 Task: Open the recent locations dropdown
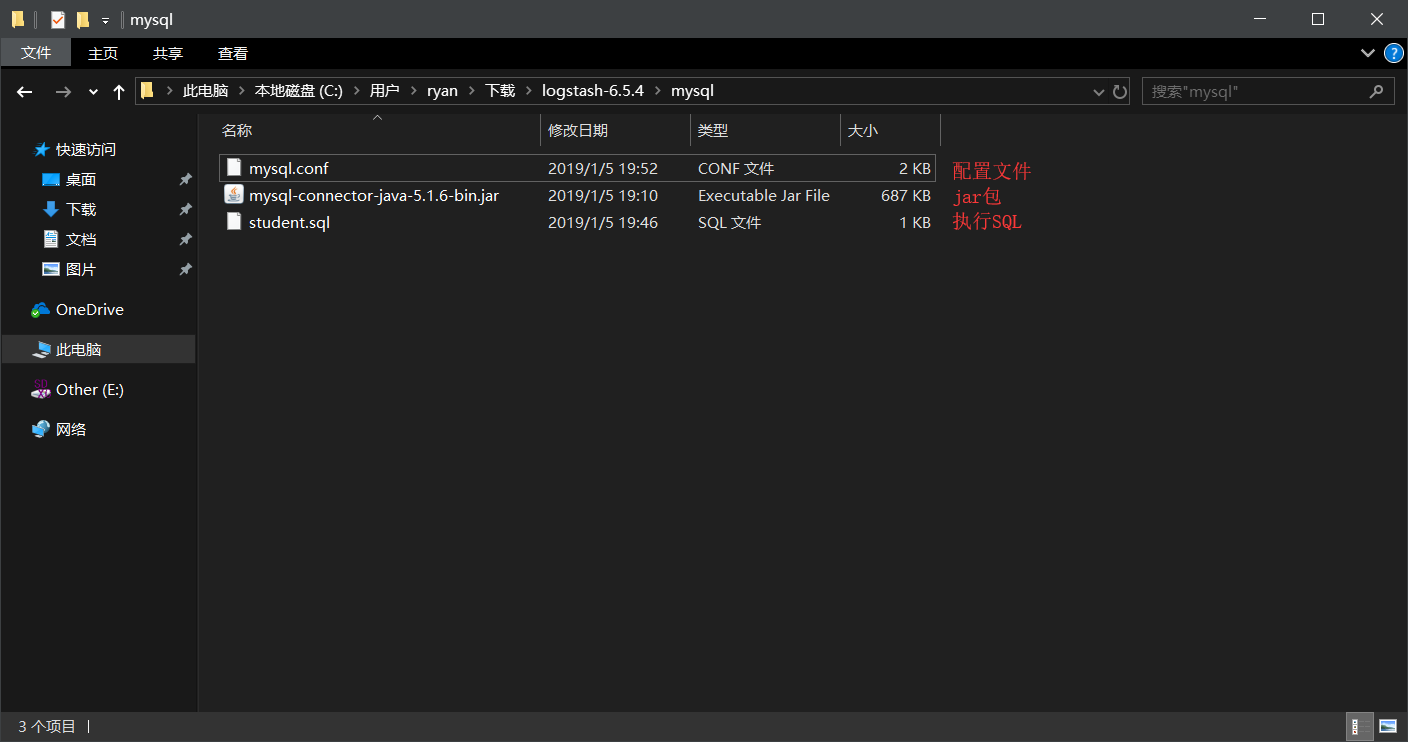[x=94, y=91]
